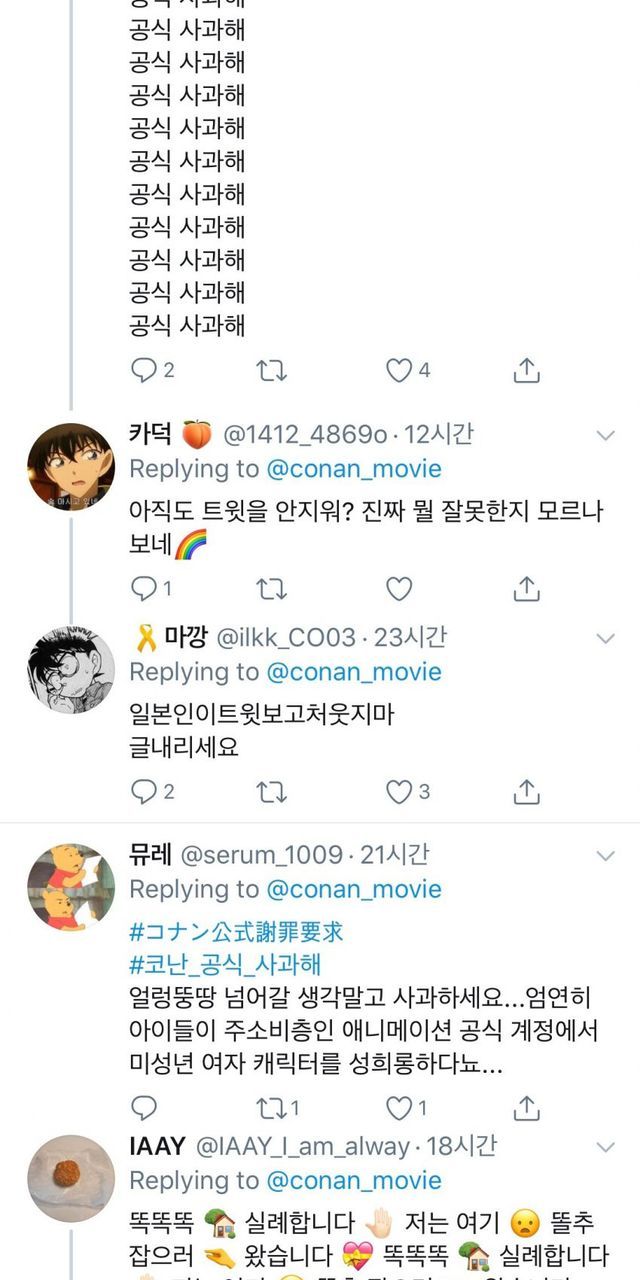Retweet 마깡's tweet
Image resolution: width=640 pixels, height=1280 pixels.
point(271,792)
